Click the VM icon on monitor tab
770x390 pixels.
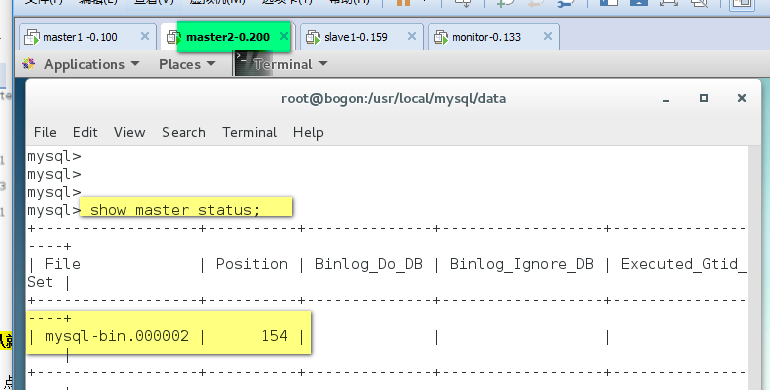tap(441, 37)
